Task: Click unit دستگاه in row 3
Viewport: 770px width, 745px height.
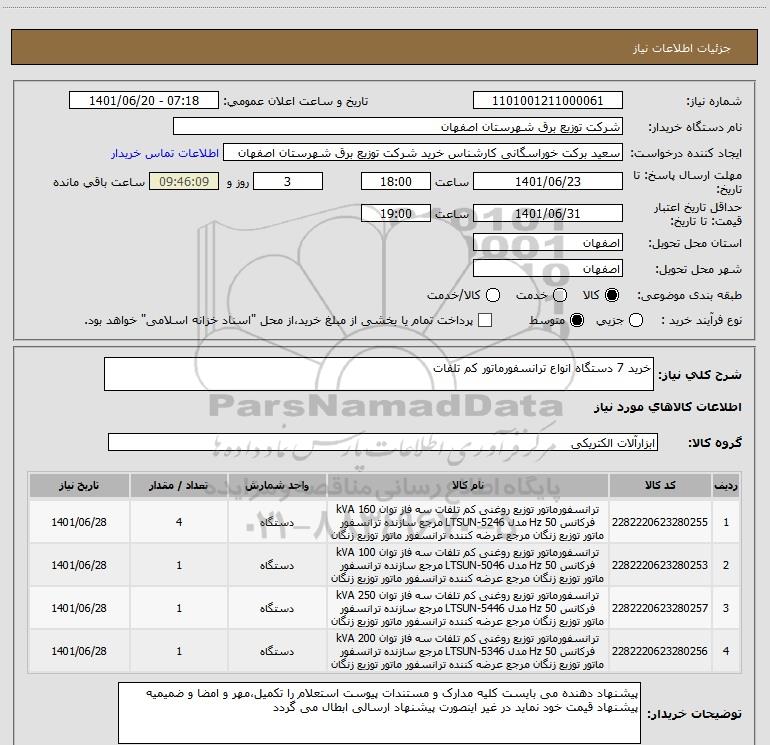Action: pyautogui.click(x=277, y=608)
